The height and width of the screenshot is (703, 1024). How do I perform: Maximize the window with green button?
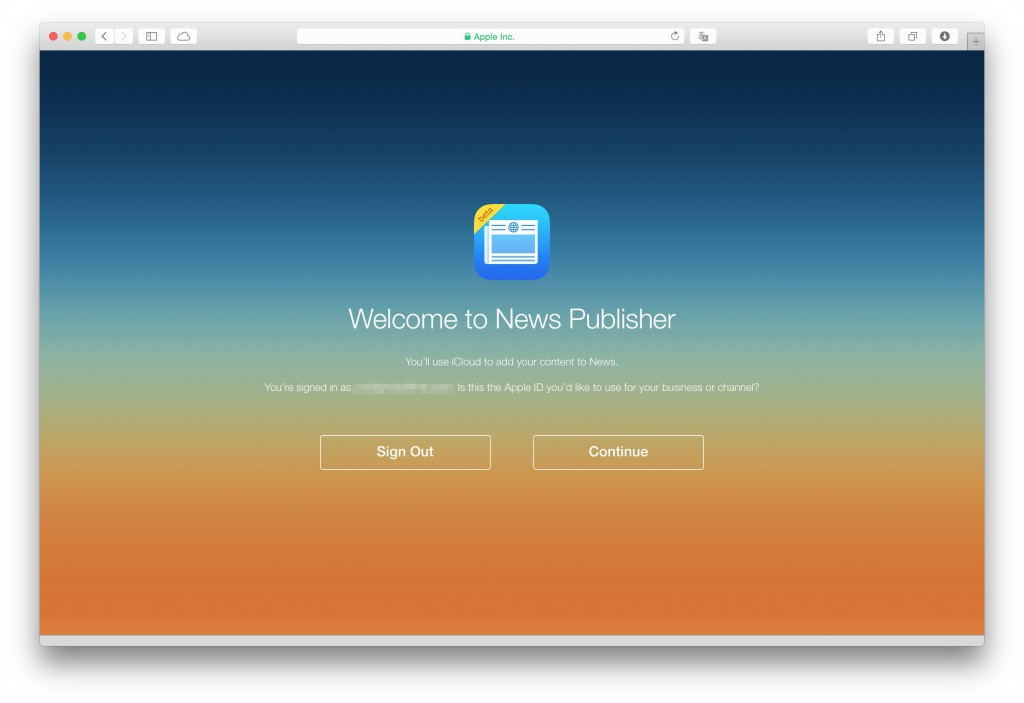point(82,37)
